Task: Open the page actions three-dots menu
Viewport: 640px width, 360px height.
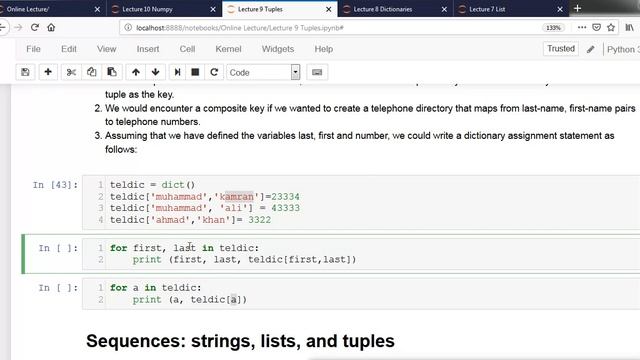Action: [x=582, y=27]
